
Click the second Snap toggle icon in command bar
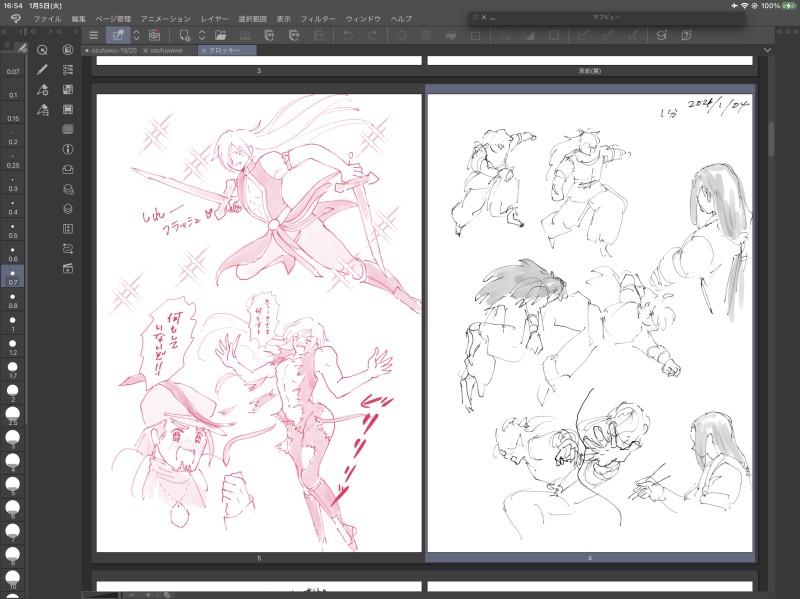[x=608, y=35]
